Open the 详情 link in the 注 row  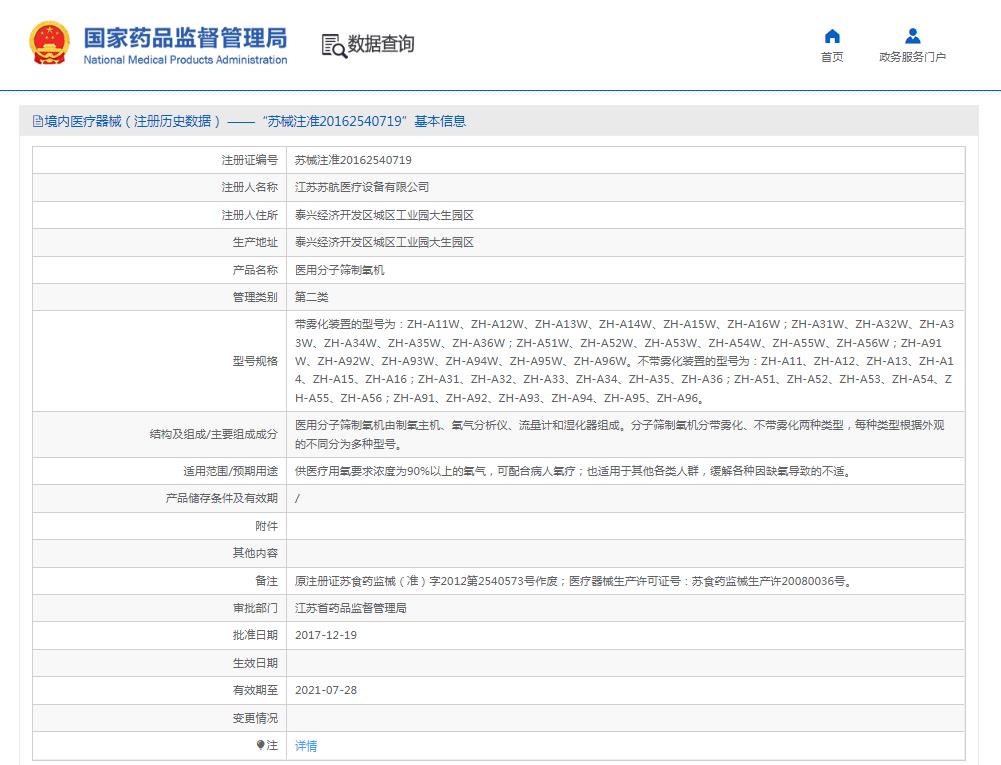coord(306,746)
